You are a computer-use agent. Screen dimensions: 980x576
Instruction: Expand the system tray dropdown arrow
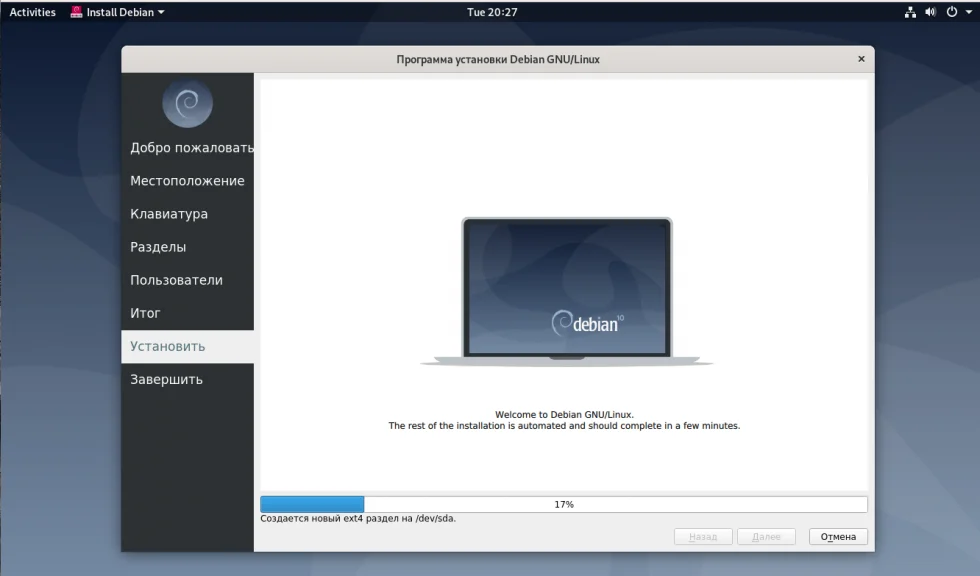(x=969, y=12)
